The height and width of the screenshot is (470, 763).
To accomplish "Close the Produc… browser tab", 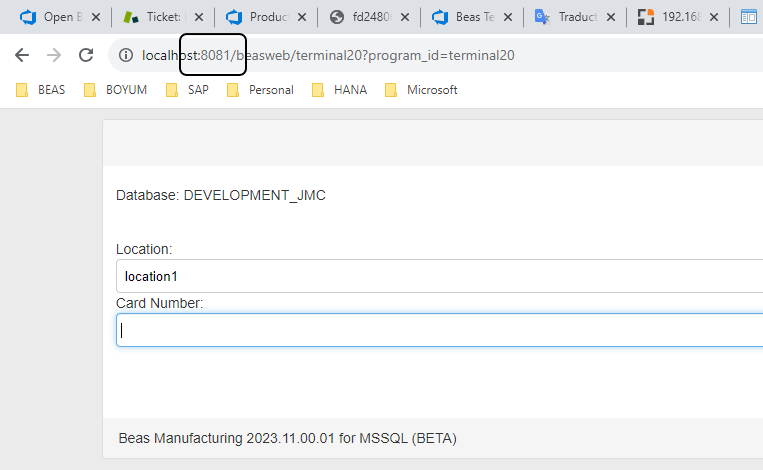I will pos(302,17).
